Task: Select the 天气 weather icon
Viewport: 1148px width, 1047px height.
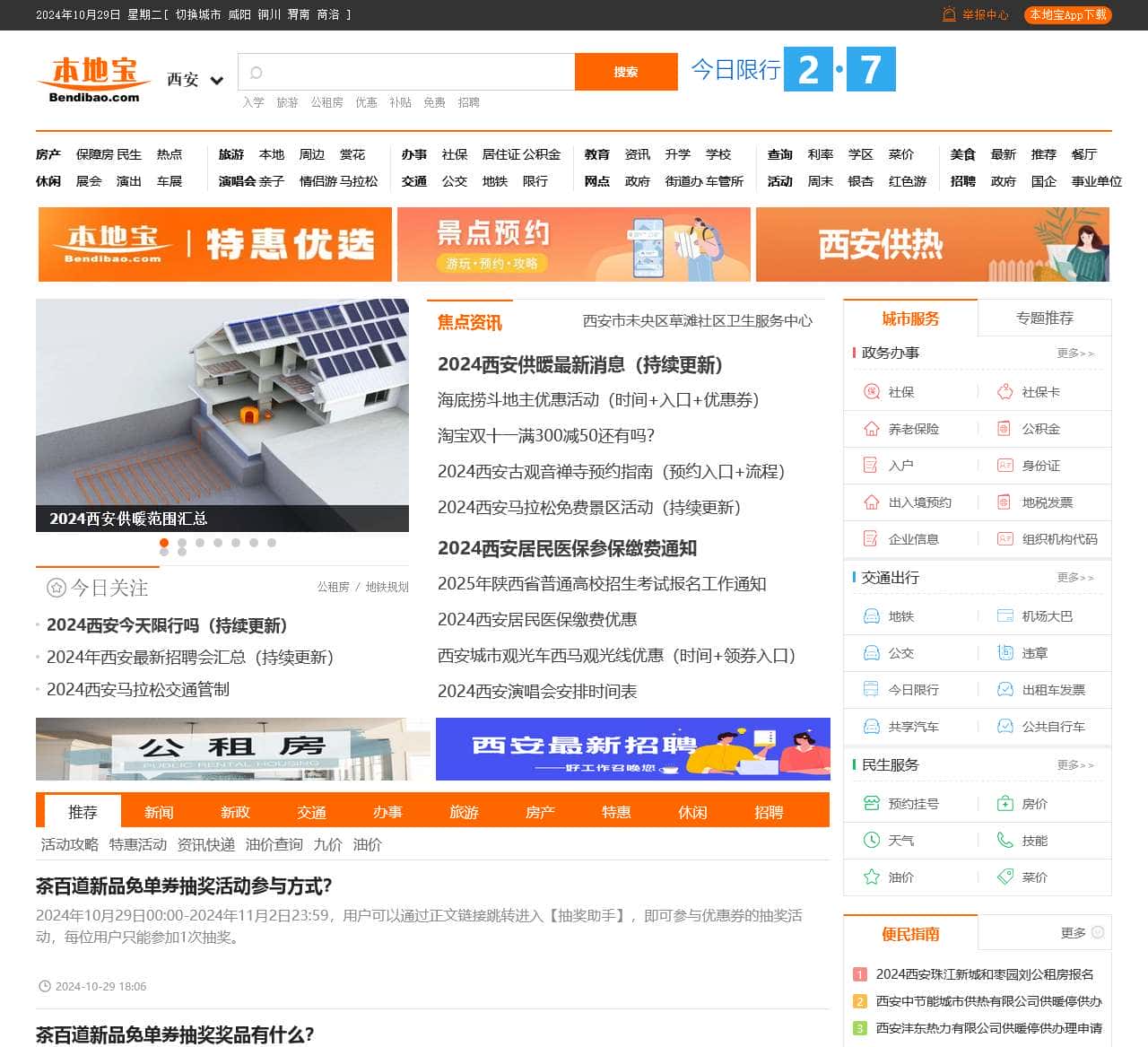Action: [x=871, y=841]
